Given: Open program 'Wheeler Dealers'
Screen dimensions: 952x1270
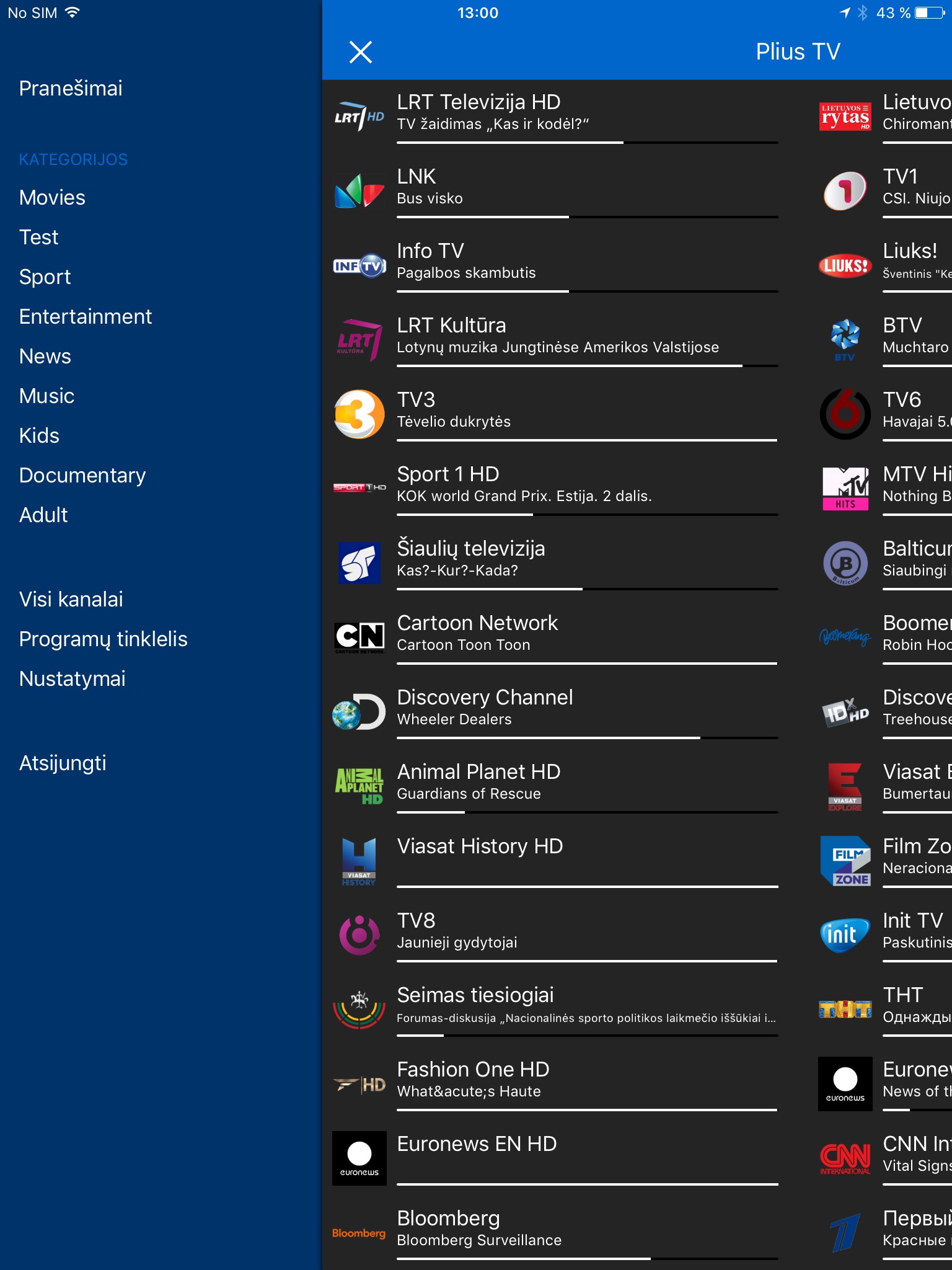Looking at the screenshot, I should coord(454,719).
